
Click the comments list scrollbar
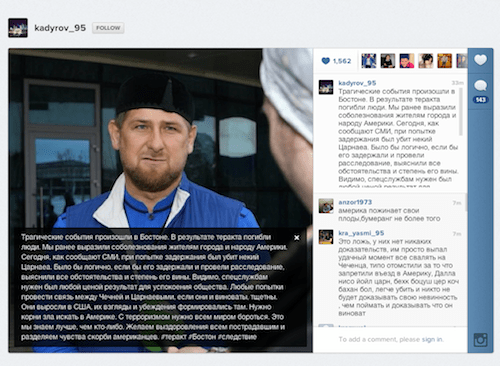[x=465, y=202]
